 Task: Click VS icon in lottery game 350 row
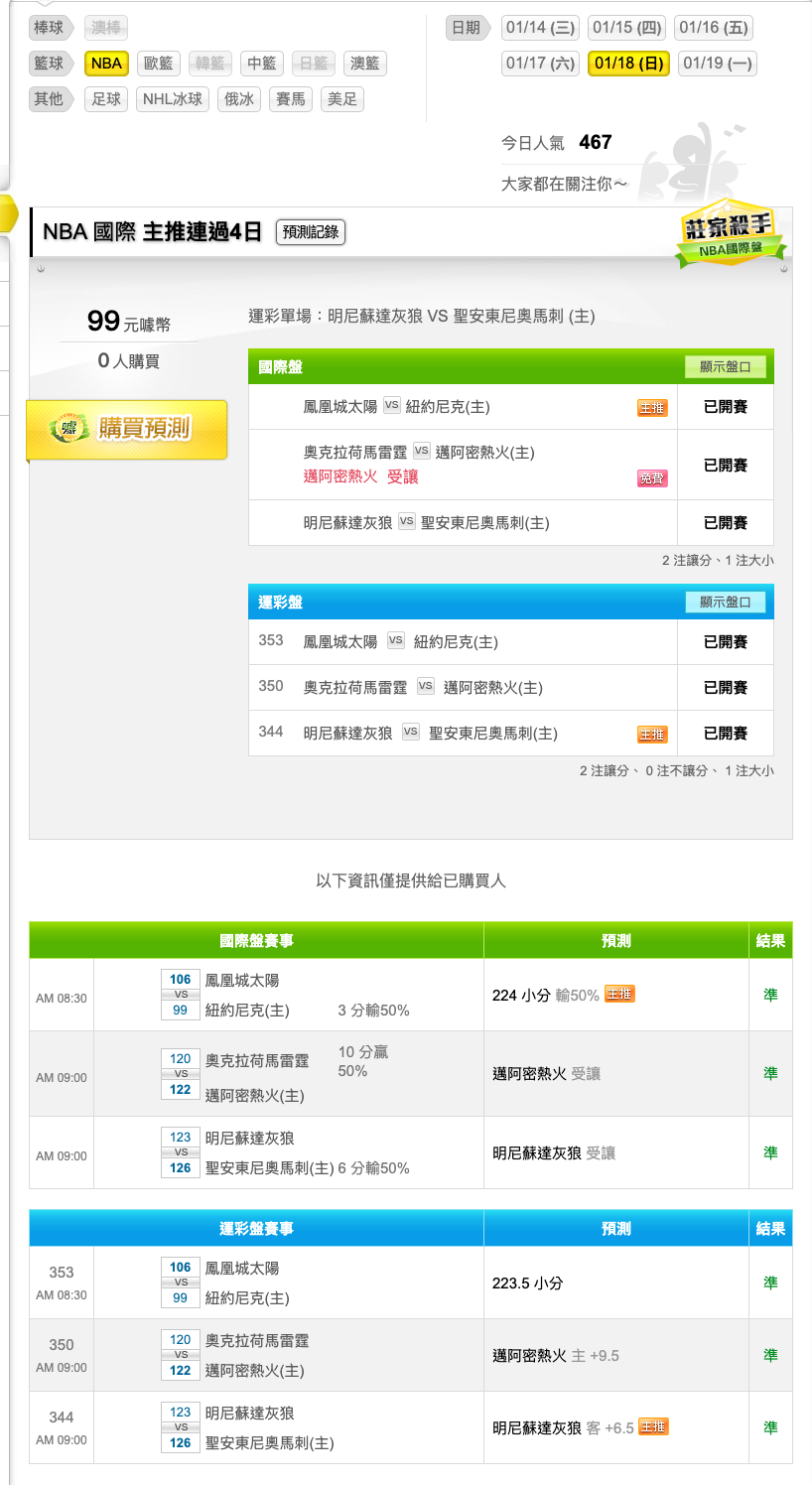coord(426,687)
